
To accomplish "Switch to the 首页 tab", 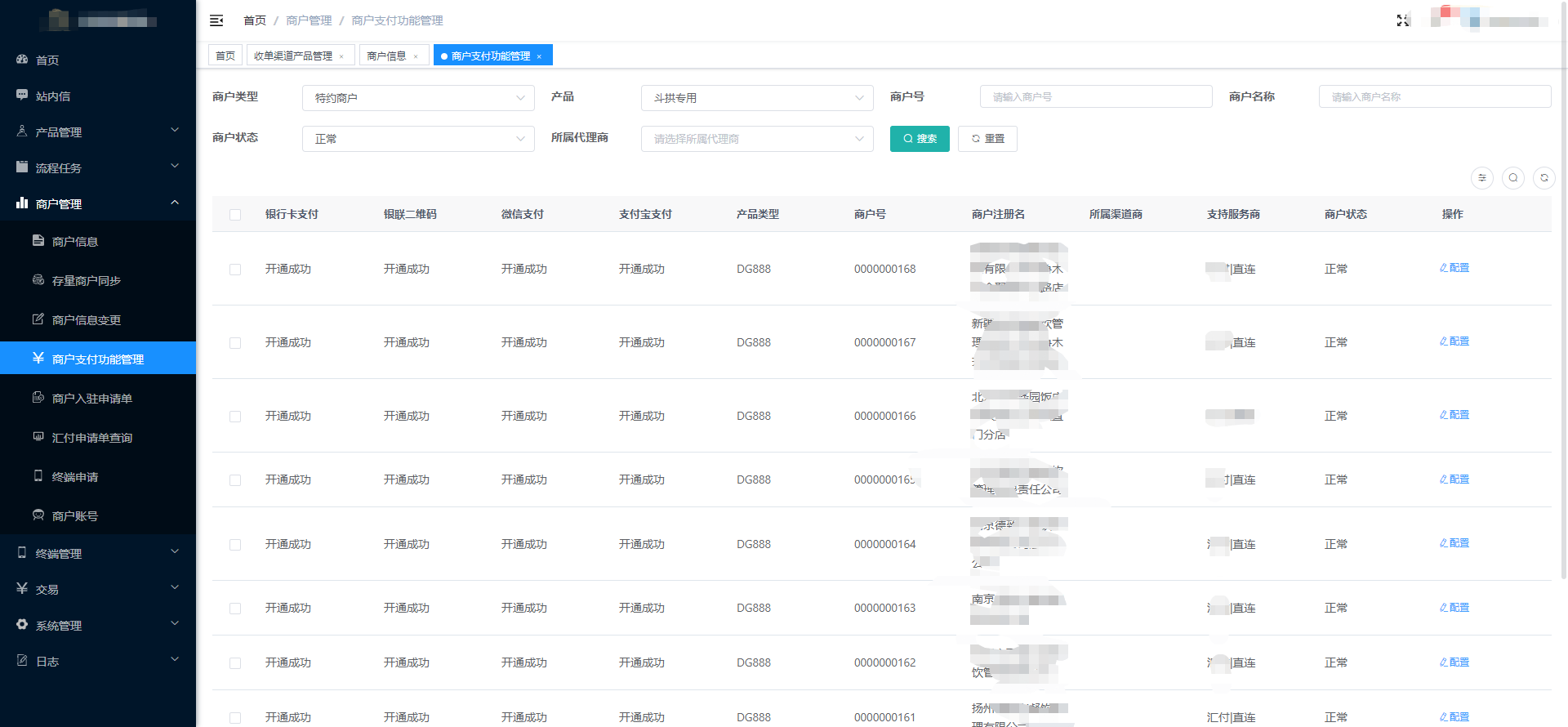I will pos(225,56).
